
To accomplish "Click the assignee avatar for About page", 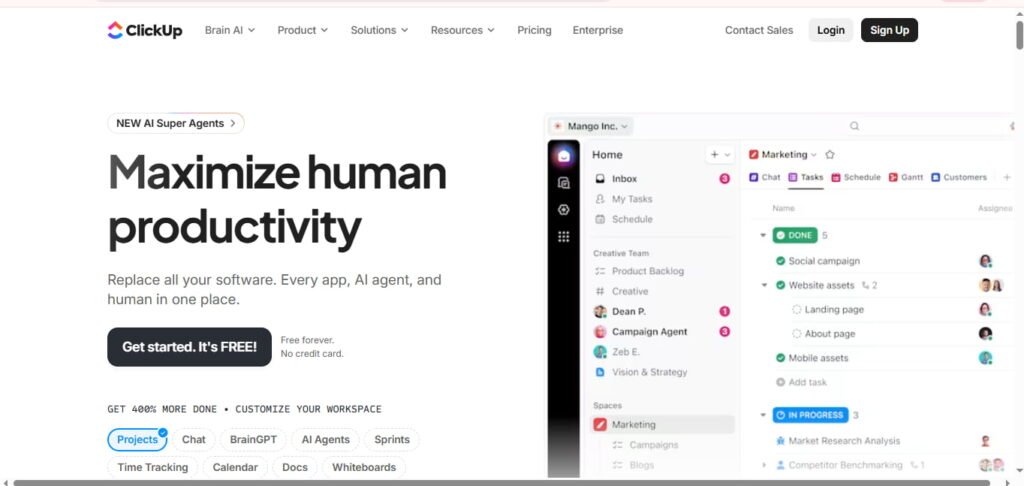I will pos(985,334).
